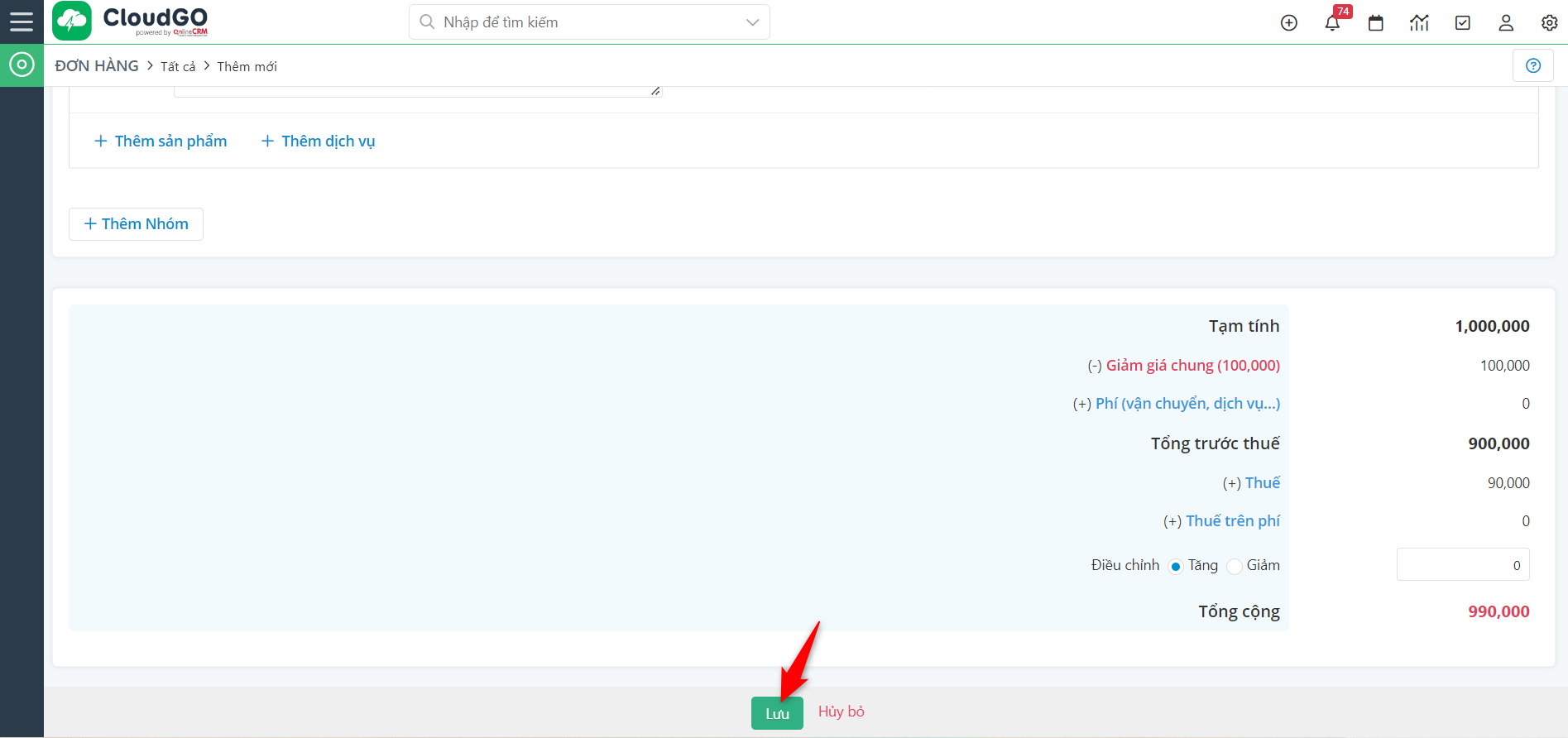Select the Tăng adjustment radio button
This screenshot has height=738, width=1568.
(1175, 566)
